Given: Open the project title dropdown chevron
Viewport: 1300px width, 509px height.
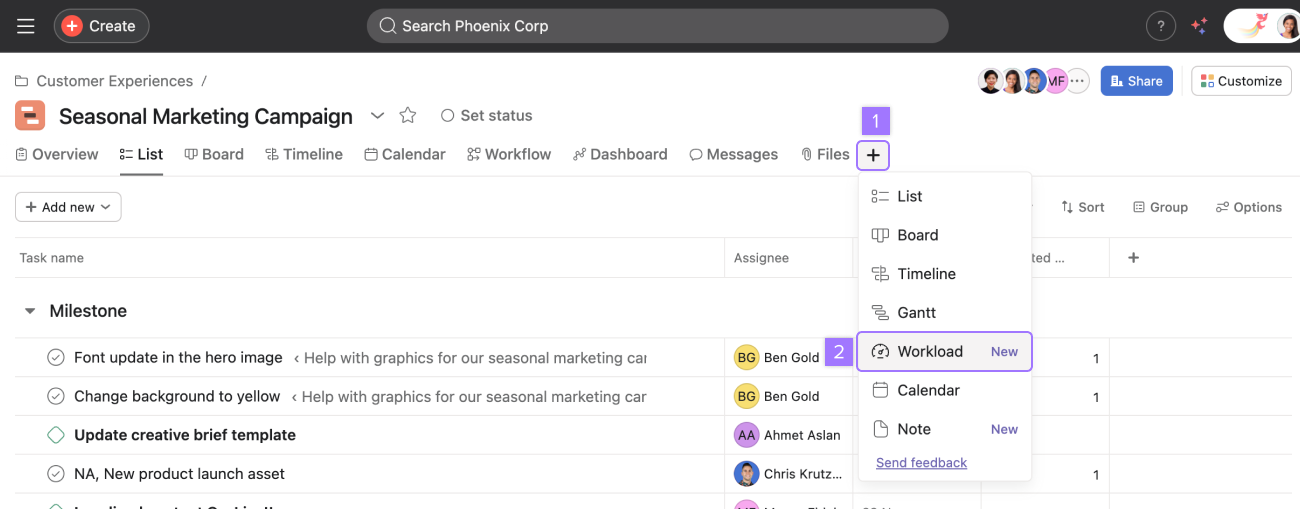Looking at the screenshot, I should coord(377,116).
